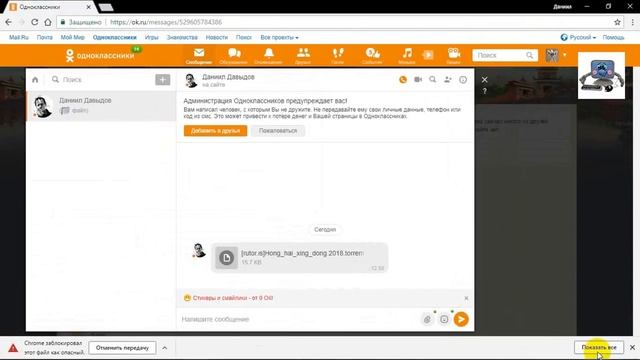Click the robot thumbnail at top right
Screen dimensions: 640x360
(x=601, y=76)
